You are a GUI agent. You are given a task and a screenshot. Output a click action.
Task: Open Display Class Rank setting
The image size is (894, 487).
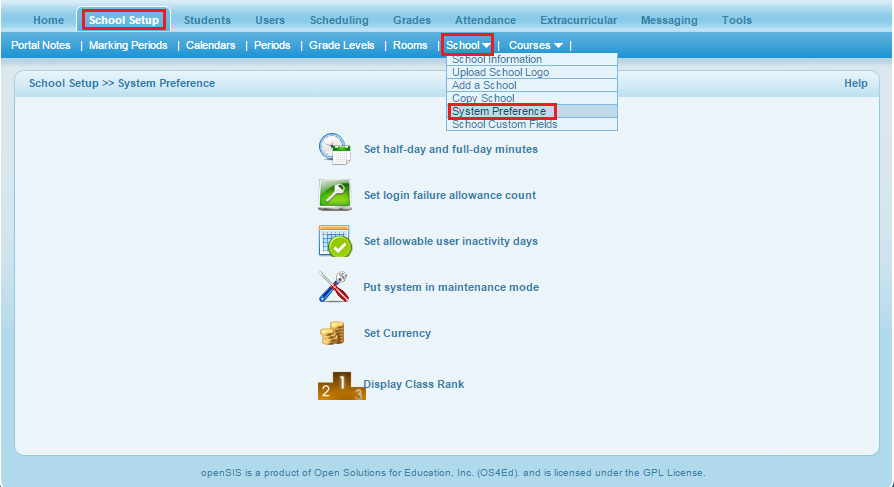point(414,384)
